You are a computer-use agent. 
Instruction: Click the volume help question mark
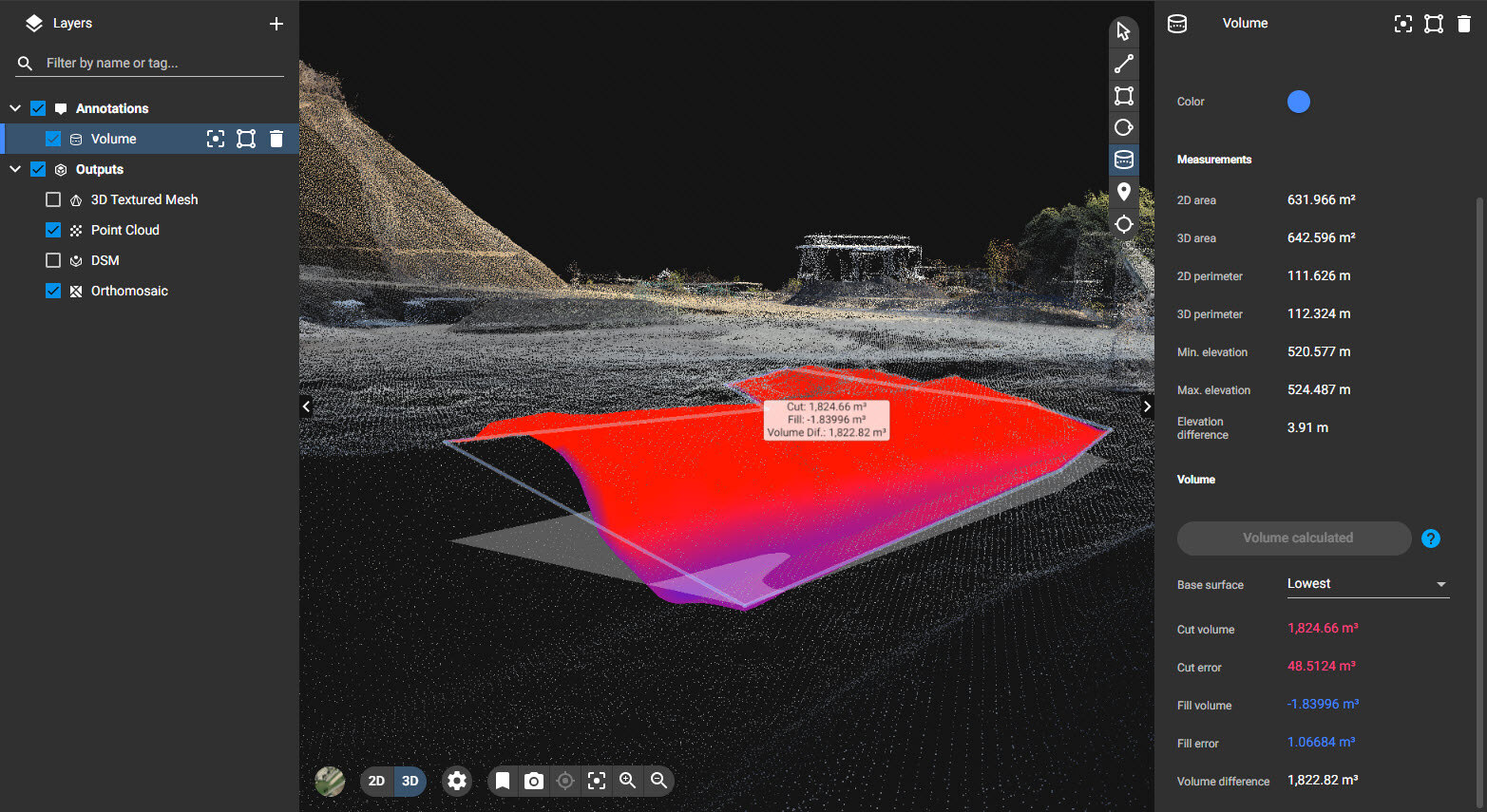1430,538
